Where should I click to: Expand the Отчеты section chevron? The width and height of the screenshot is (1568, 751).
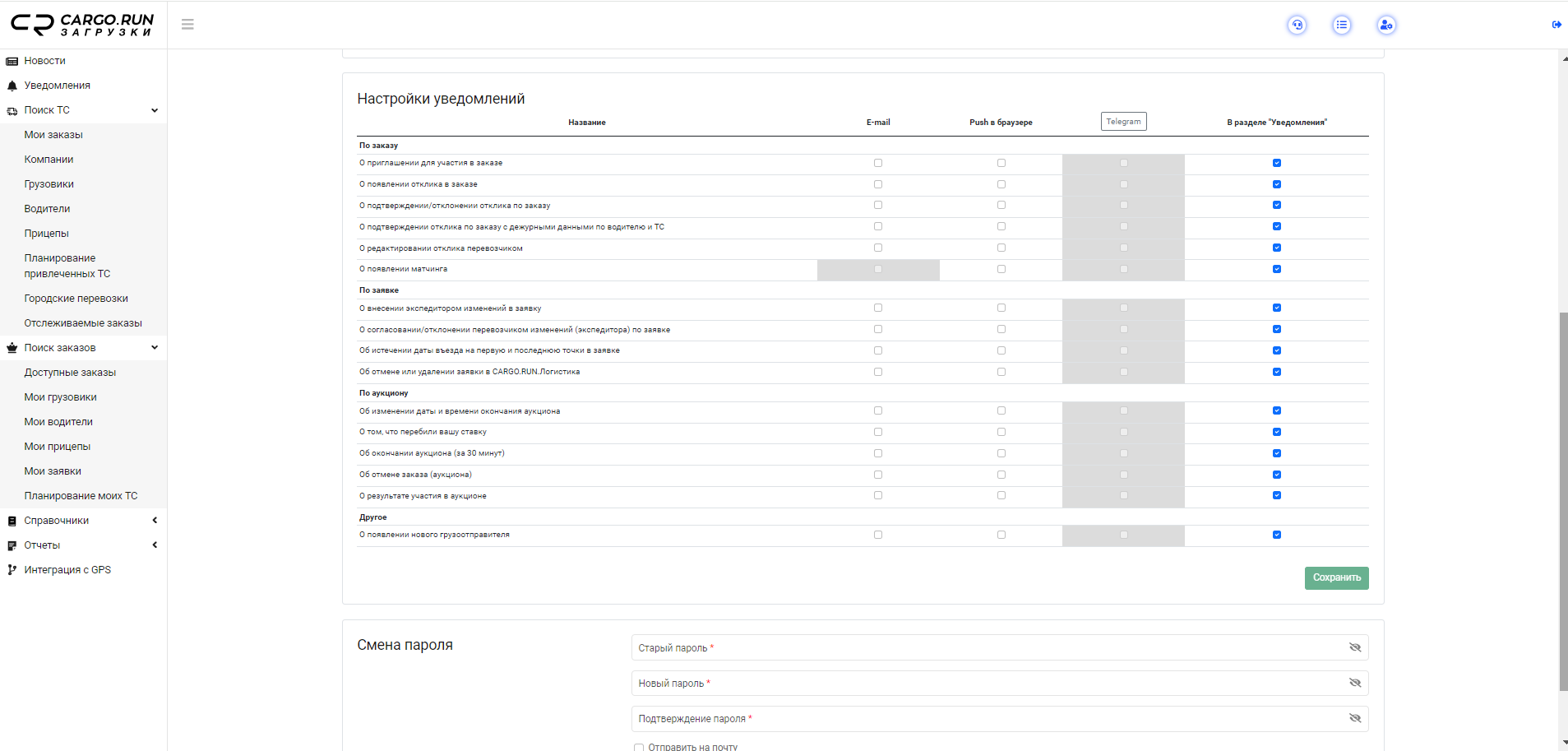[x=155, y=545]
